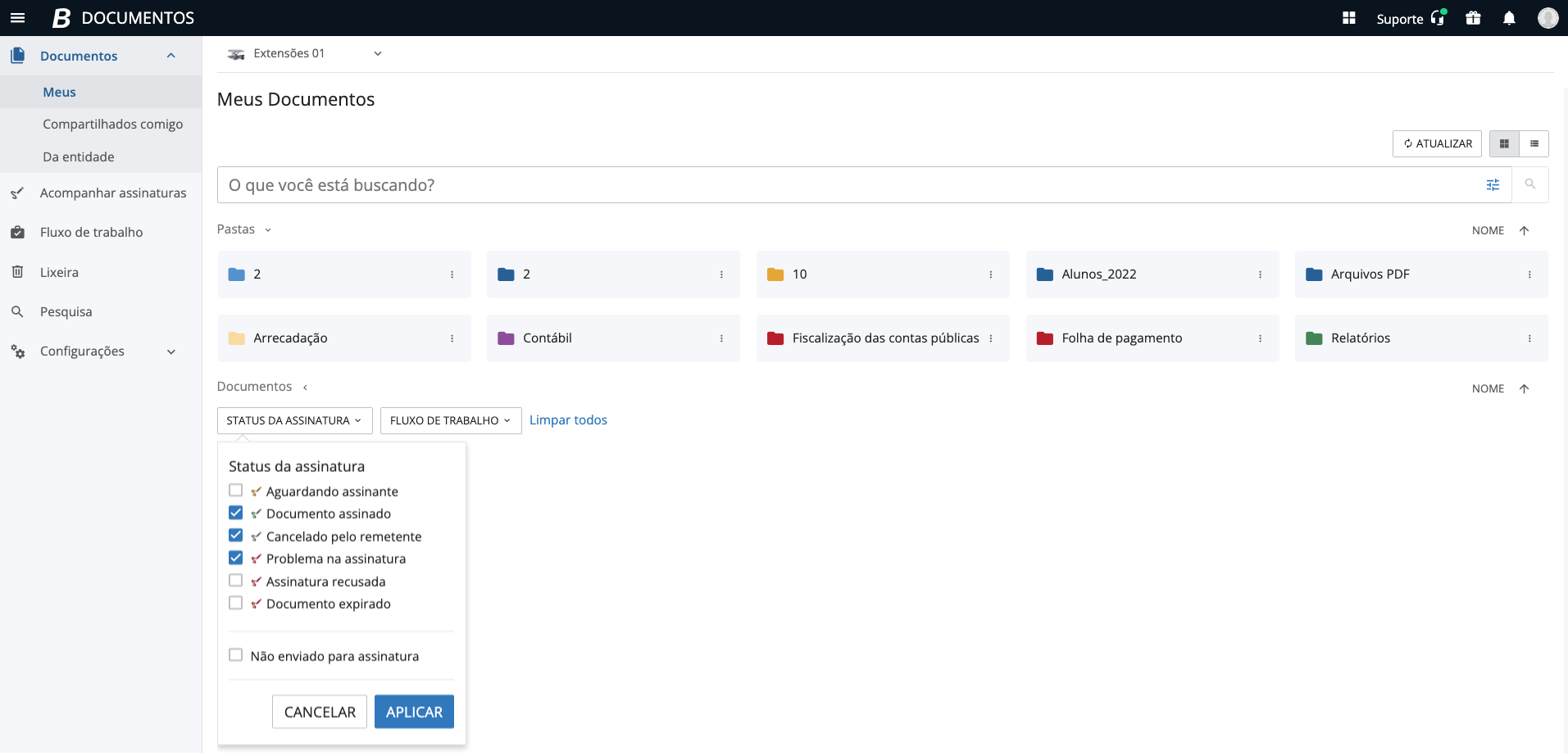Click the notifications bell icon
This screenshot has height=753, width=1568.
[1508, 18]
